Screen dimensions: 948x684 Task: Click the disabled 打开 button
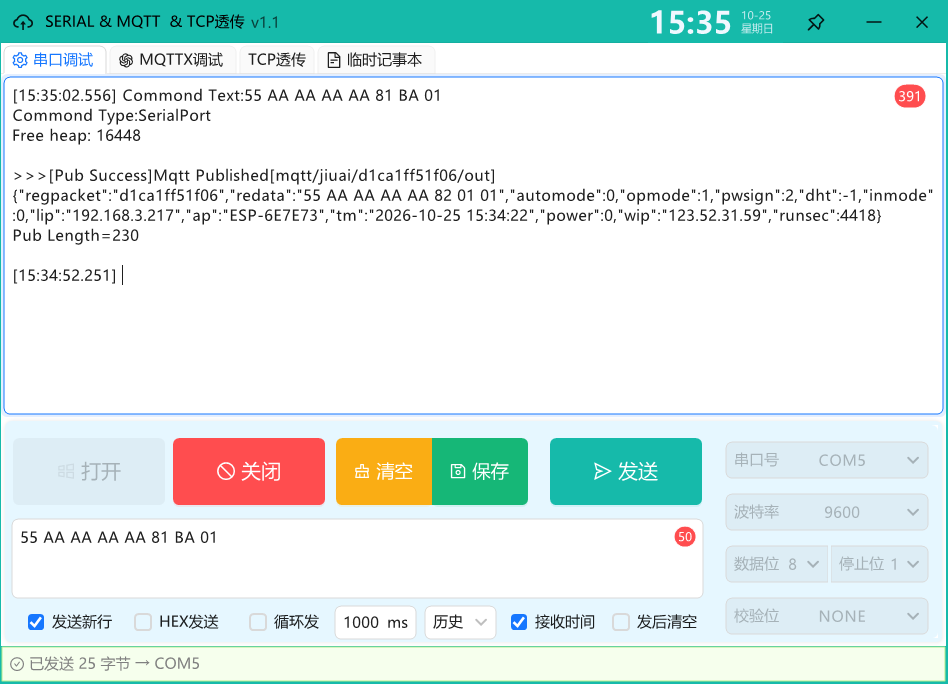[x=89, y=471]
